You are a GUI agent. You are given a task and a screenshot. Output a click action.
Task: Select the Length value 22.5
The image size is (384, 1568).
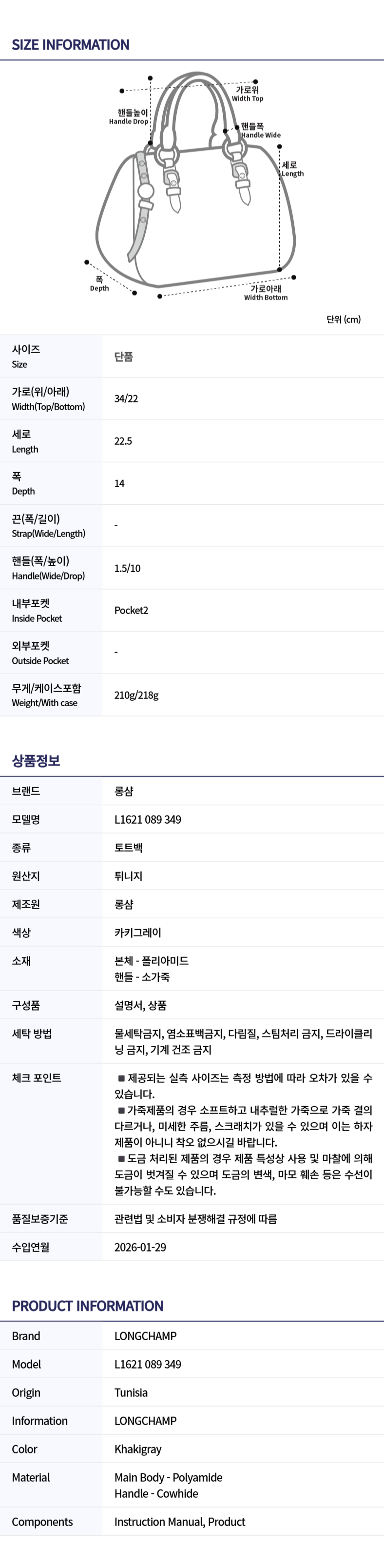(x=123, y=441)
